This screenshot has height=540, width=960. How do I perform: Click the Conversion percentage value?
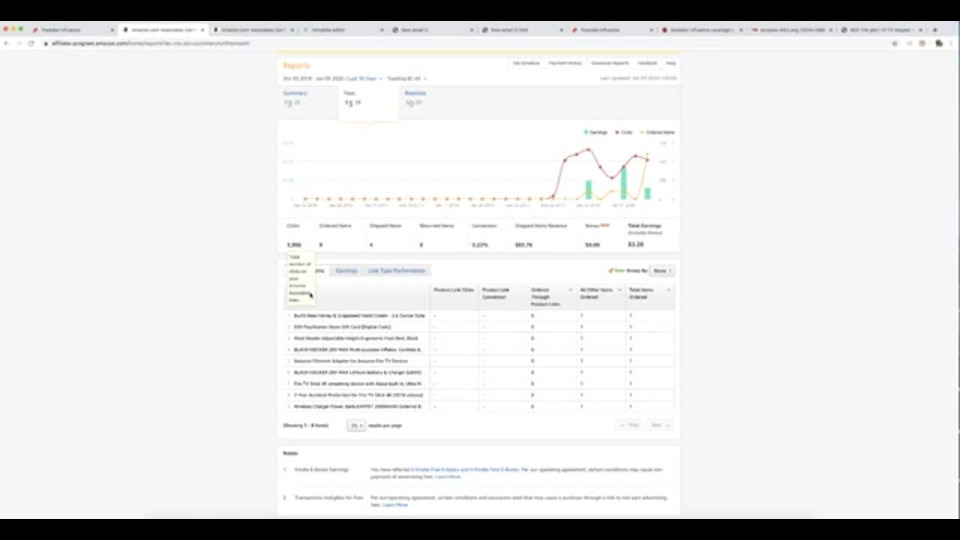click(480, 245)
